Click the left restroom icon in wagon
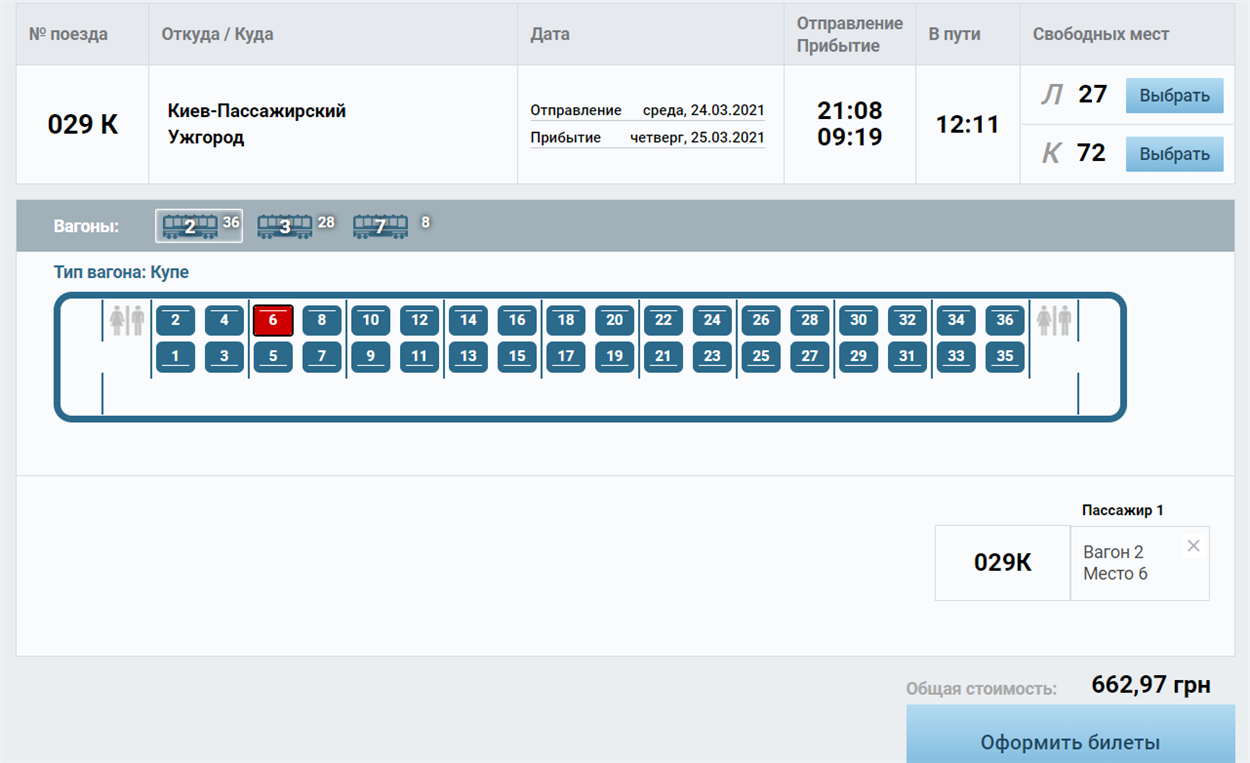This screenshot has height=763, width=1250. [127, 321]
